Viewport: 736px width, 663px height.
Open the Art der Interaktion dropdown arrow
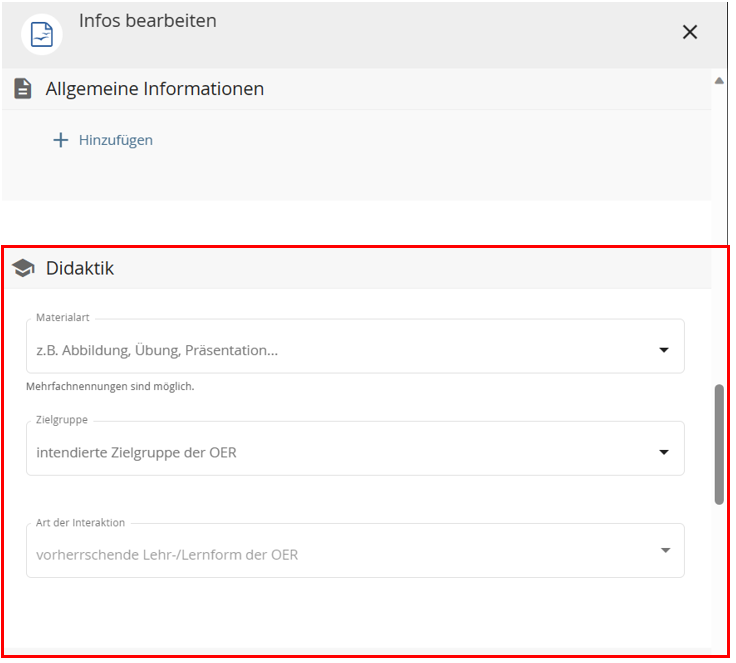click(664, 551)
